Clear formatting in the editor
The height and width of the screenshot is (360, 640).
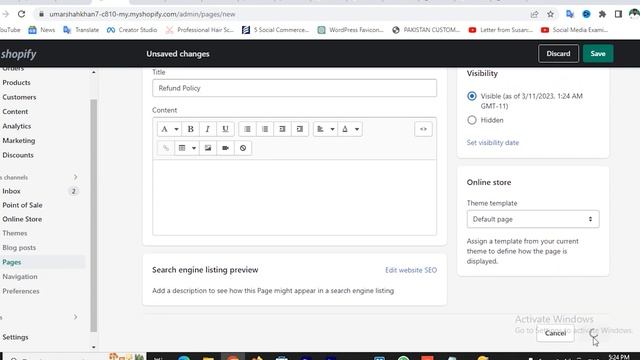(243, 148)
